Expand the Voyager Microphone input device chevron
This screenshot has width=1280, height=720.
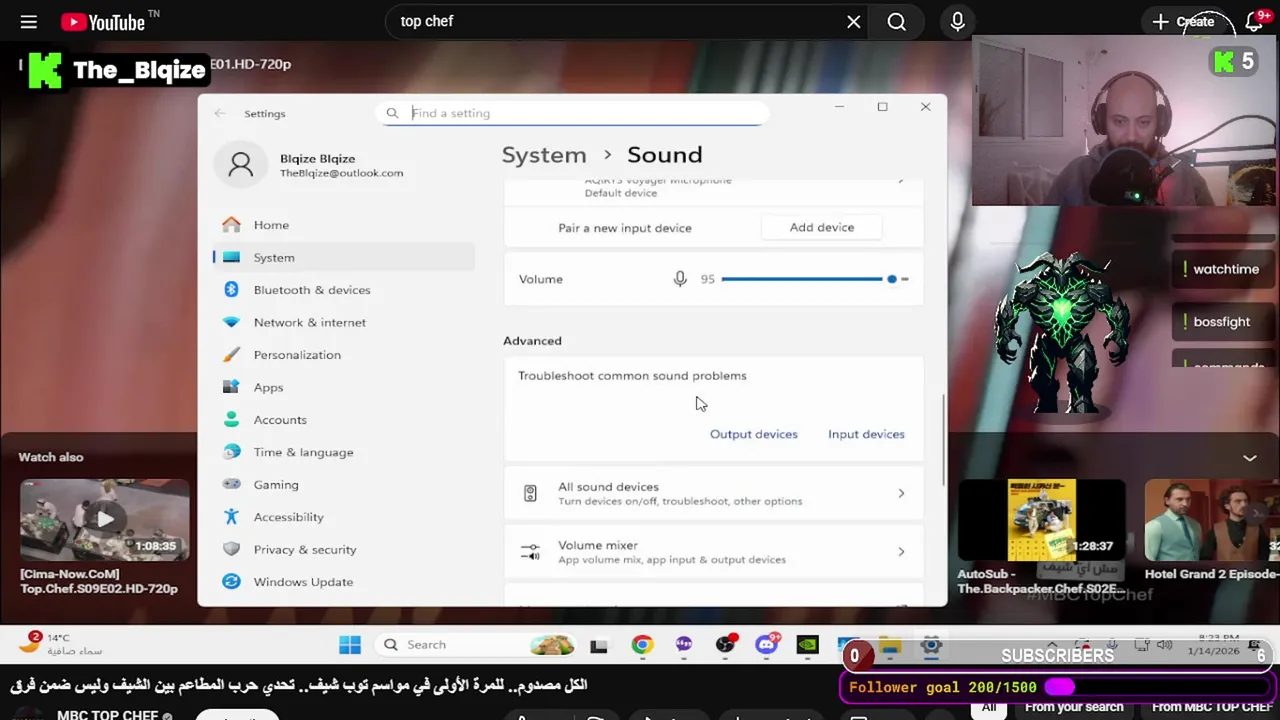click(901, 182)
